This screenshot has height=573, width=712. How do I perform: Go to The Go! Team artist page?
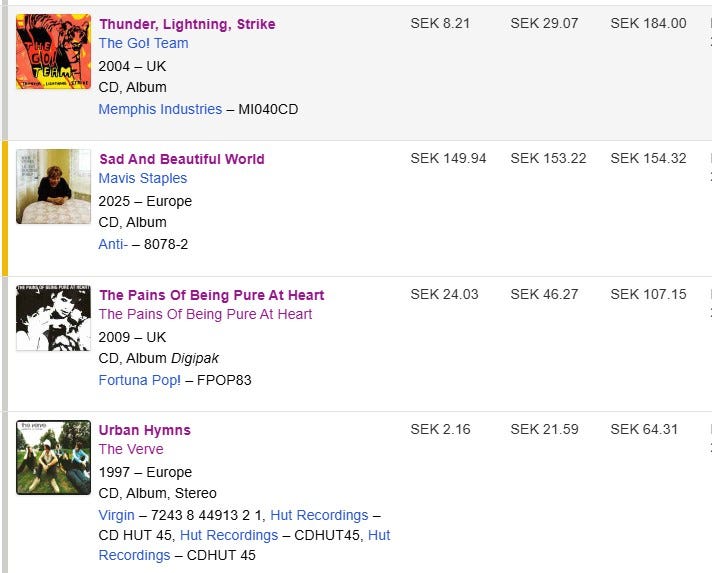[143, 43]
